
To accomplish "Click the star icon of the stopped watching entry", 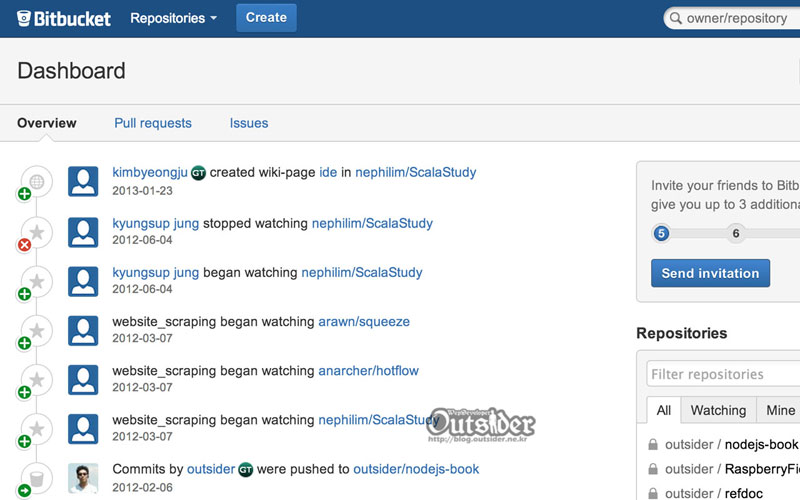I will click(x=37, y=232).
